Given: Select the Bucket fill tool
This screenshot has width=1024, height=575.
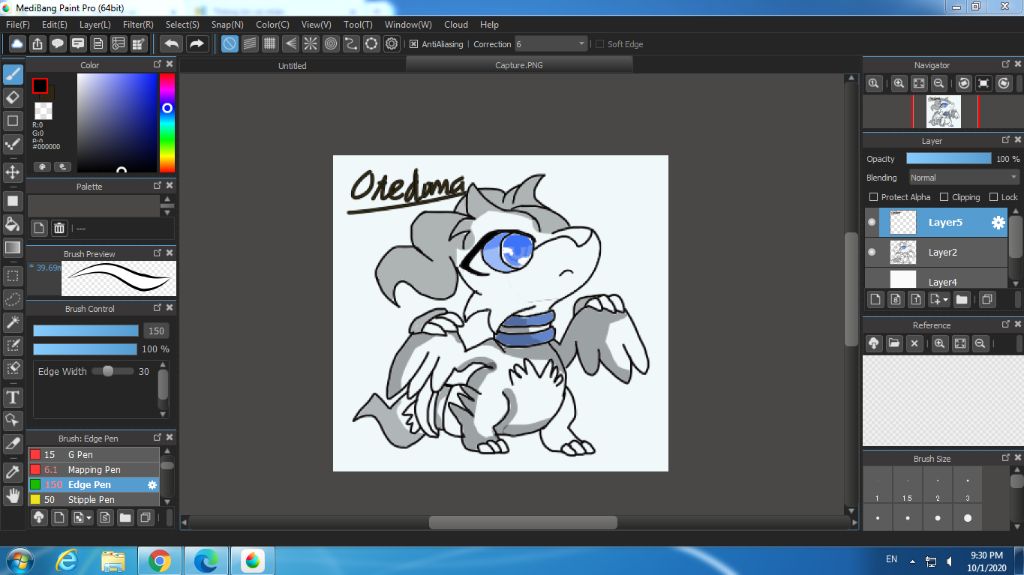Looking at the screenshot, I should click(x=12, y=224).
